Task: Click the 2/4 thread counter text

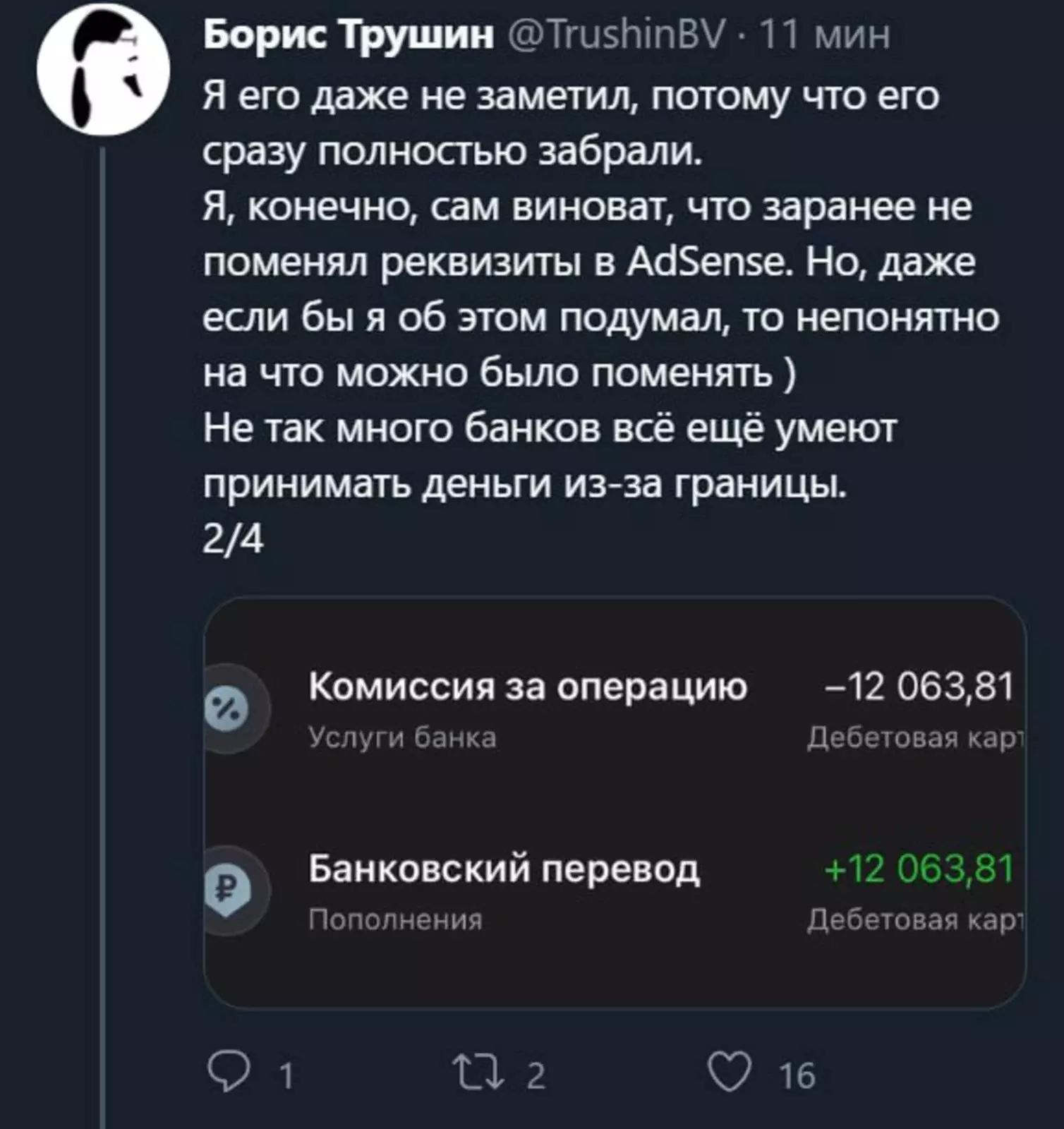Action: click(x=233, y=541)
